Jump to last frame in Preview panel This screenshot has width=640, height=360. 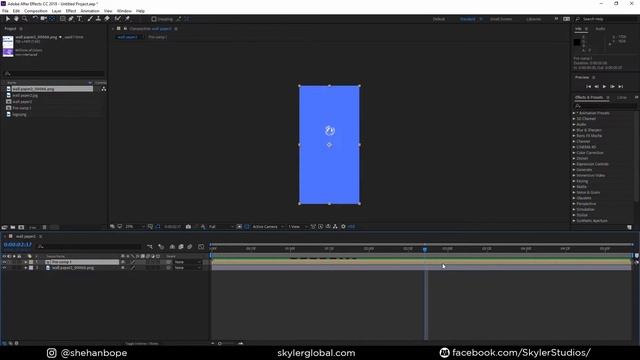pos(620,87)
